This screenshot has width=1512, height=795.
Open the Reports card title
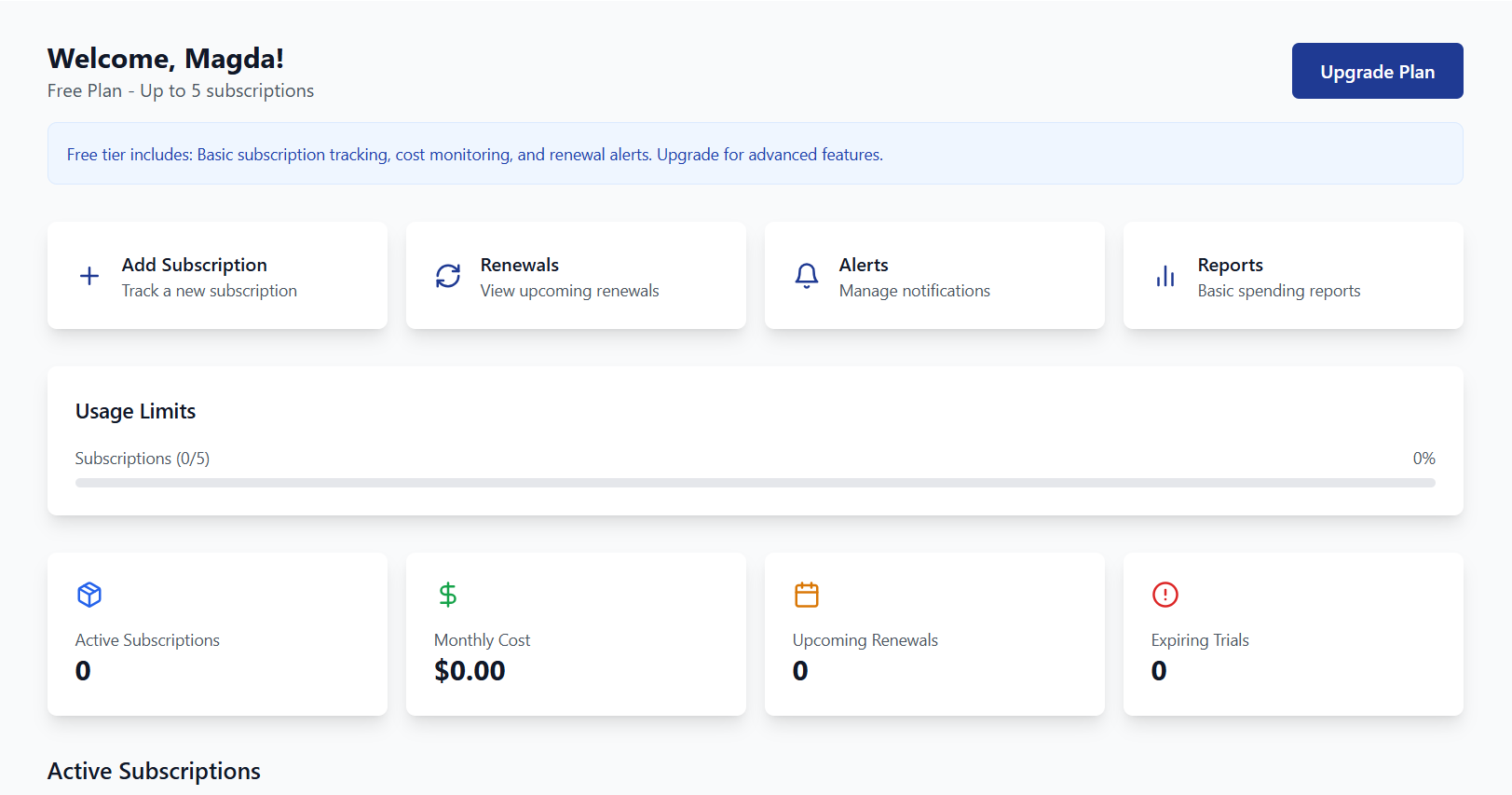click(x=1230, y=265)
